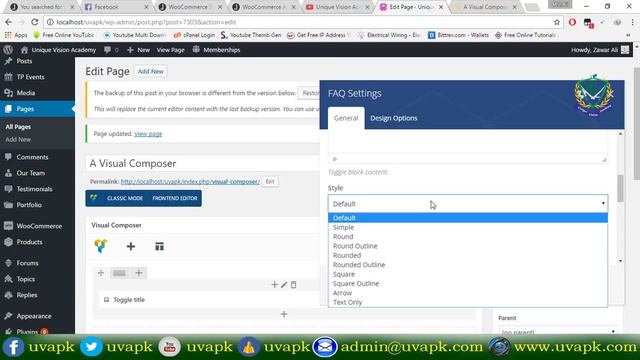This screenshot has width=640, height=360.
Task: Click the Edit permalink button
Action: click(x=270, y=181)
